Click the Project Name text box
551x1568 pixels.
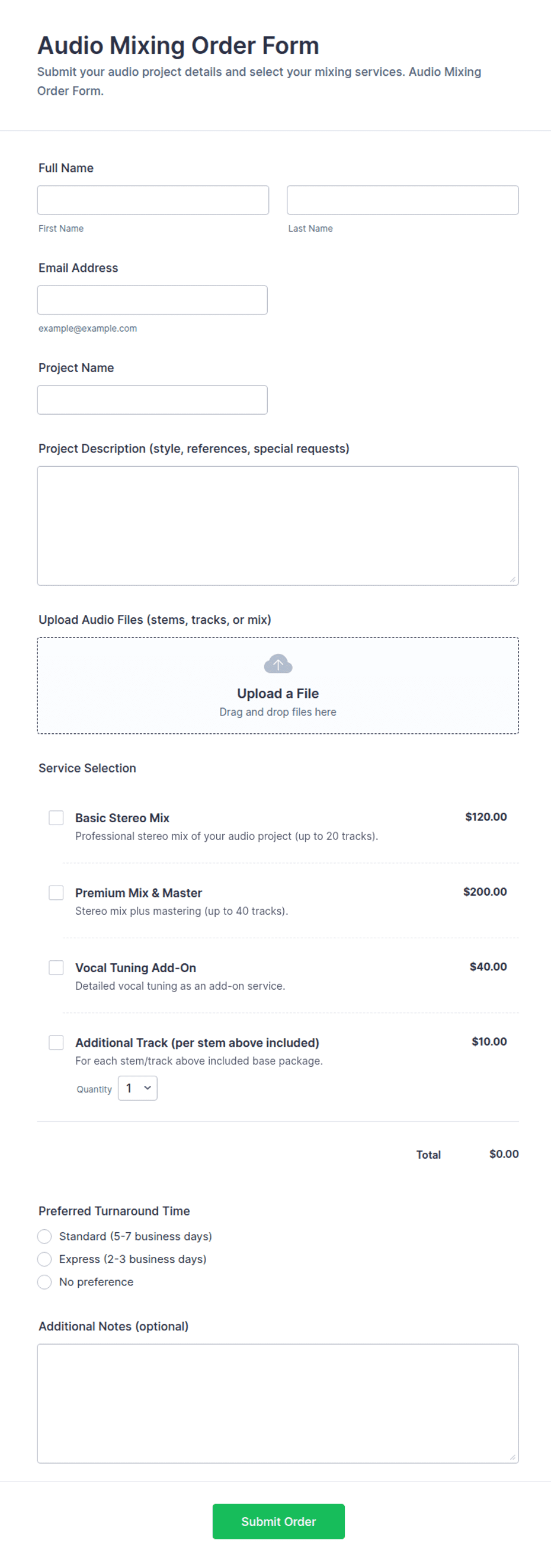point(152,400)
